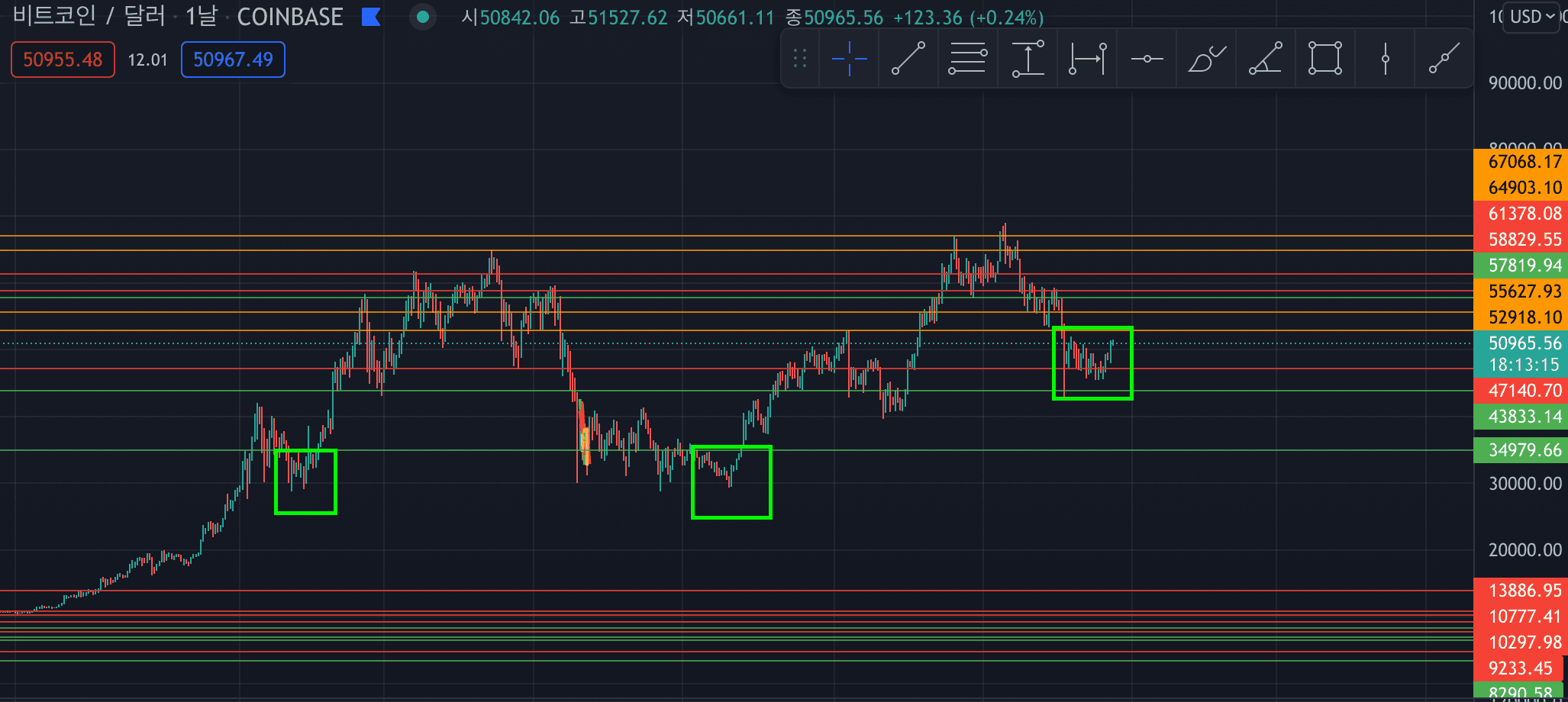Click the red 58829.55 price label
Screen dimensions: 1568x702
tap(1521, 240)
